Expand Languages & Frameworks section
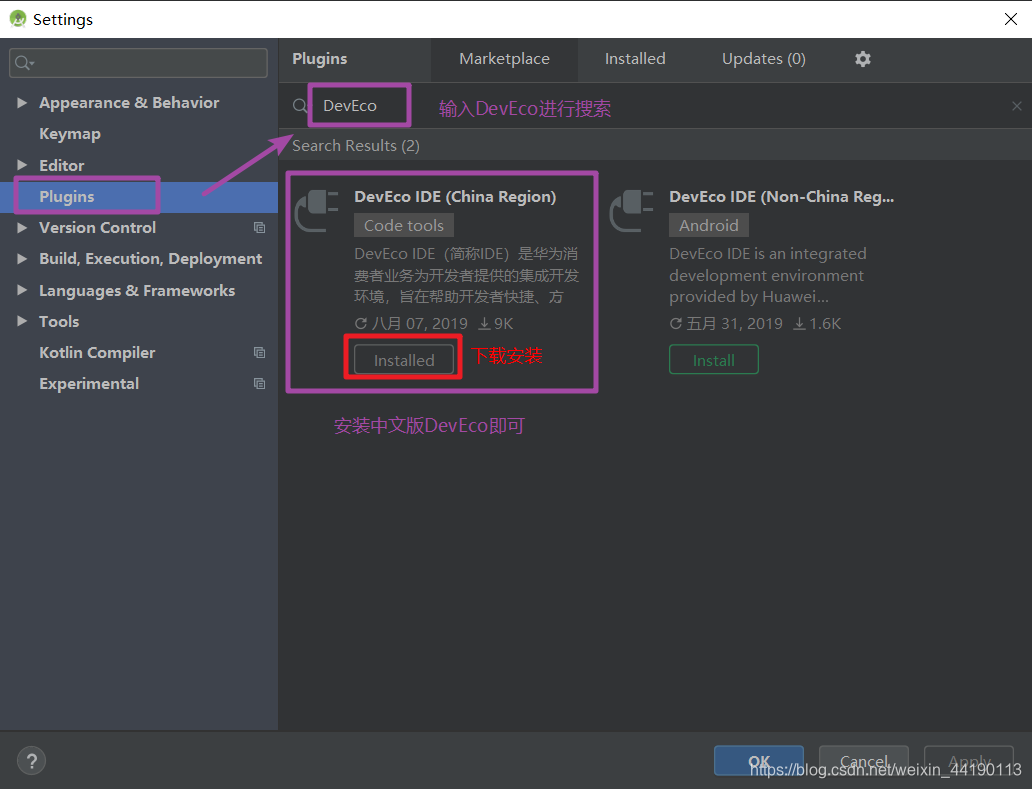The width and height of the screenshot is (1032, 789). coord(22,290)
